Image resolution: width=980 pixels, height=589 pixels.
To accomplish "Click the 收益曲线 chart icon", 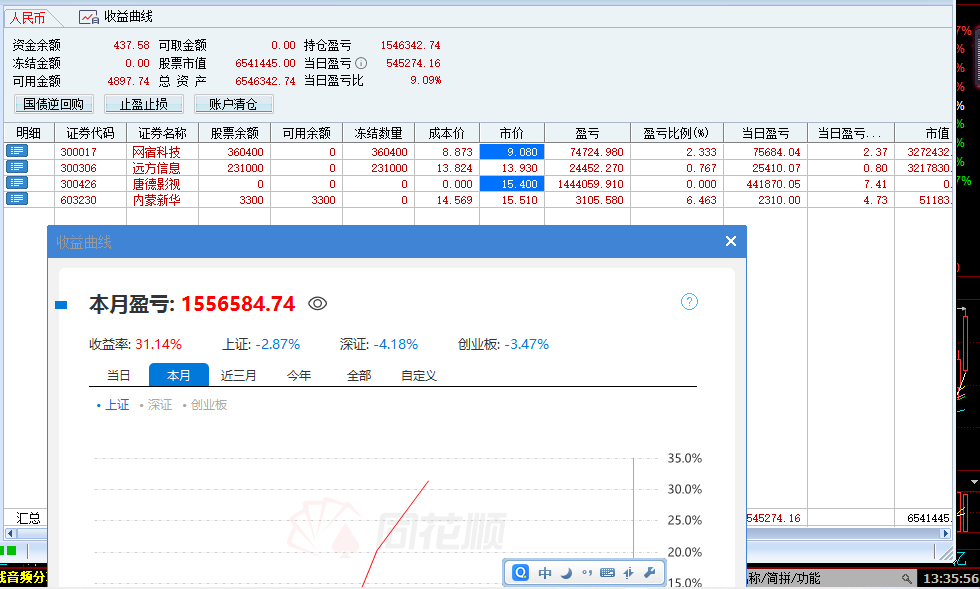I will pos(89,17).
